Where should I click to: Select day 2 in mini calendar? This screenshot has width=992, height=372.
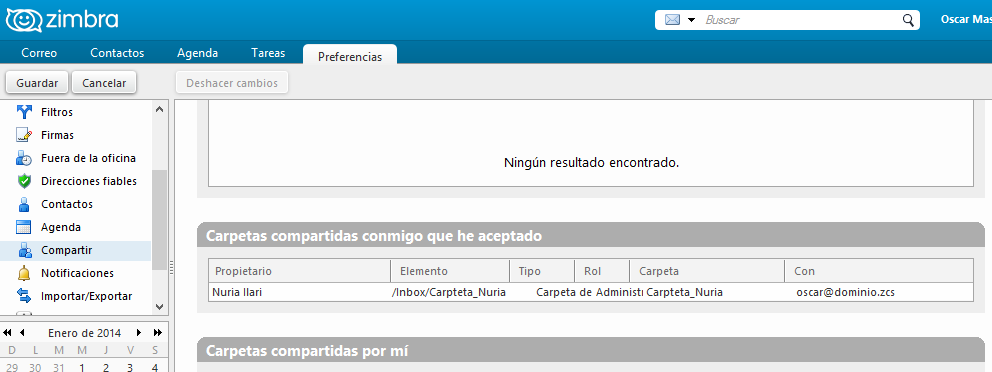click(x=106, y=367)
